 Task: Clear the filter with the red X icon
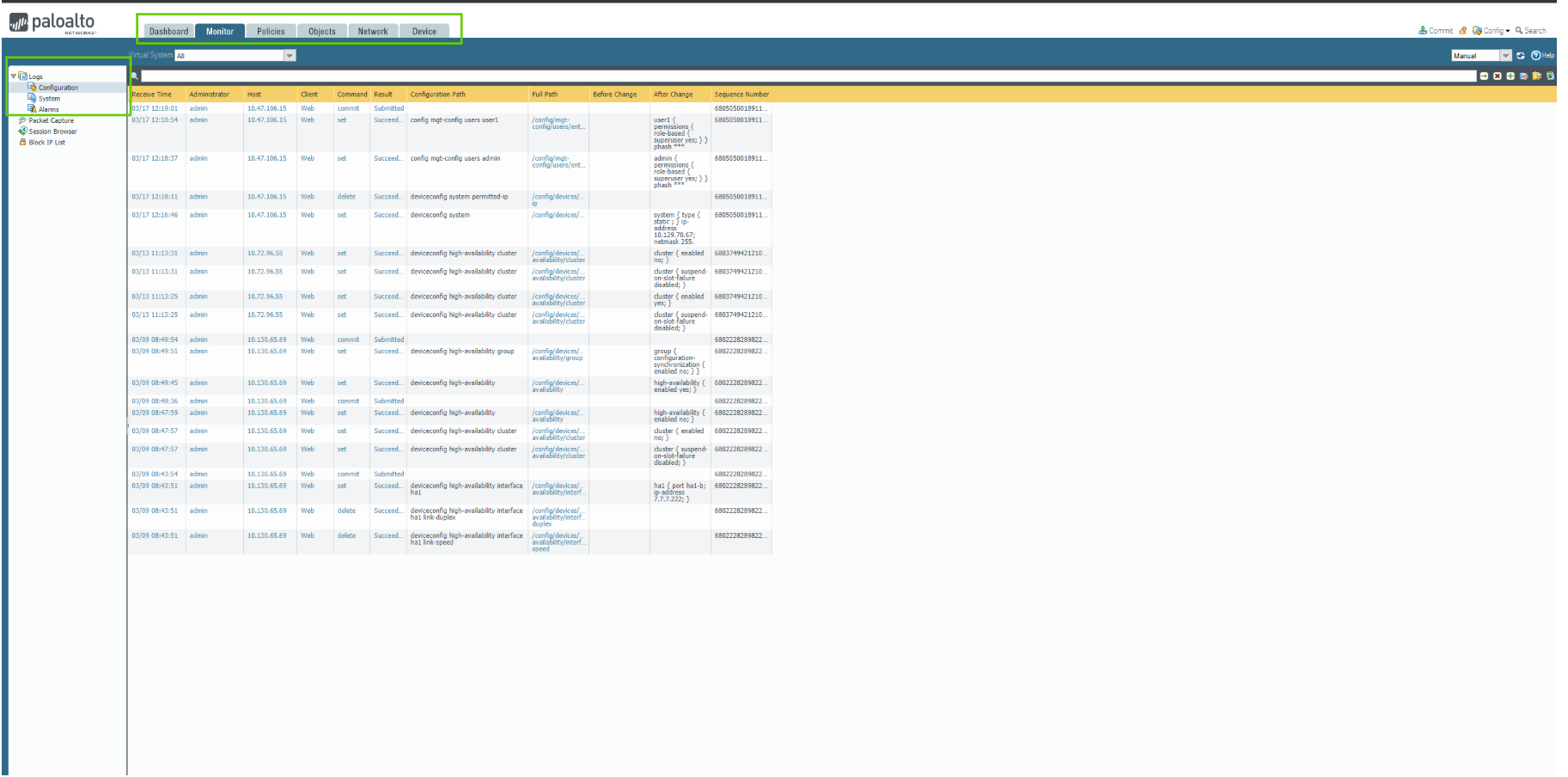(x=1498, y=76)
